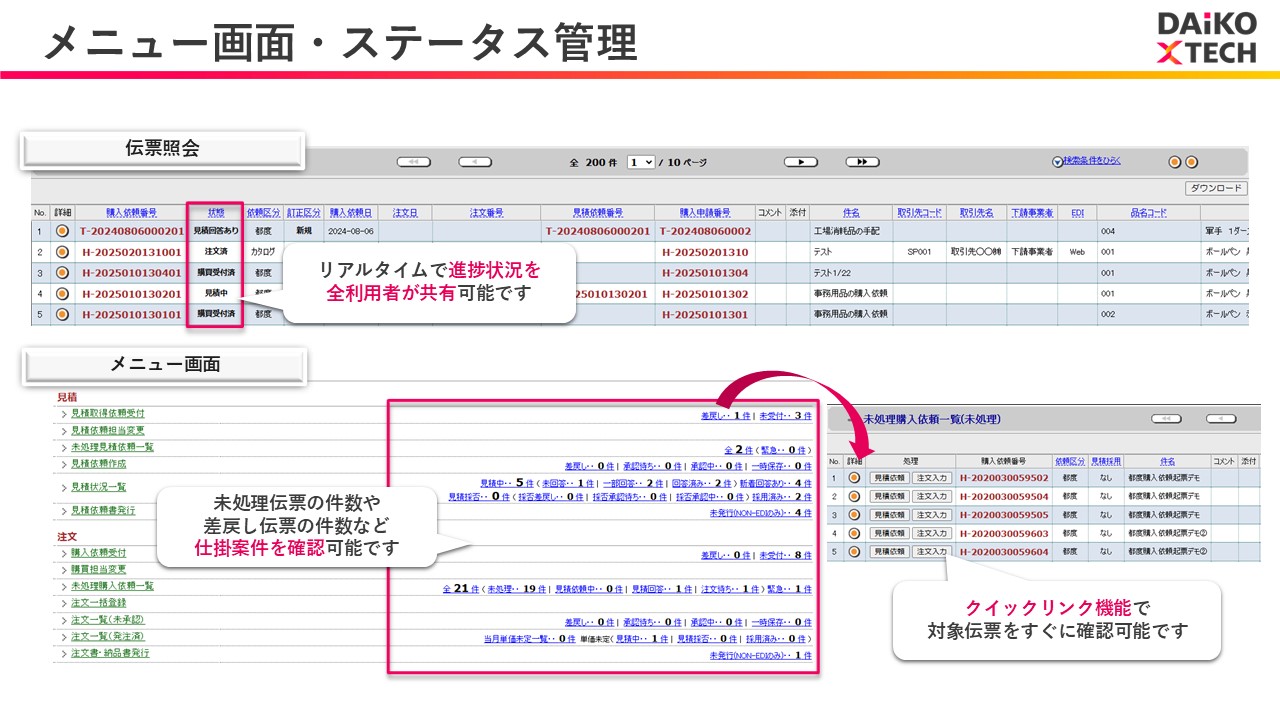
Task: Click the ダウンロード button
Action: click(x=1214, y=189)
